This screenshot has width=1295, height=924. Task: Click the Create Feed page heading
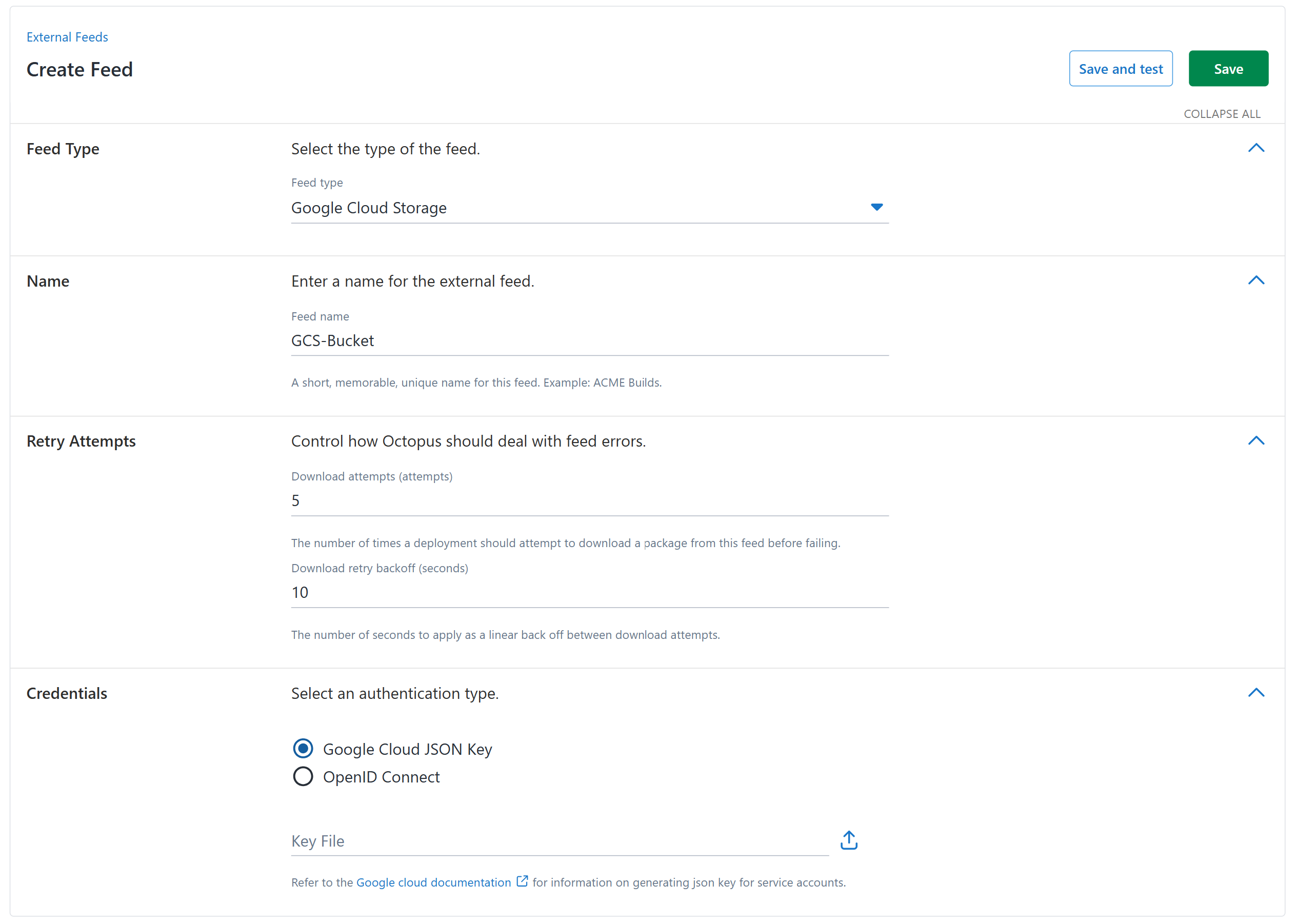point(79,68)
